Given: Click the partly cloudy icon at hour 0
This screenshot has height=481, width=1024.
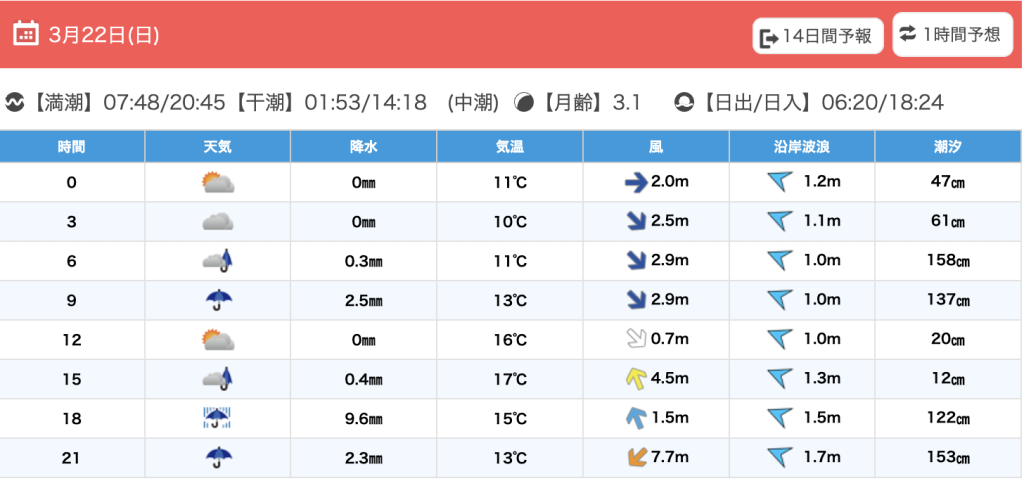Looking at the screenshot, I should click(x=217, y=183).
